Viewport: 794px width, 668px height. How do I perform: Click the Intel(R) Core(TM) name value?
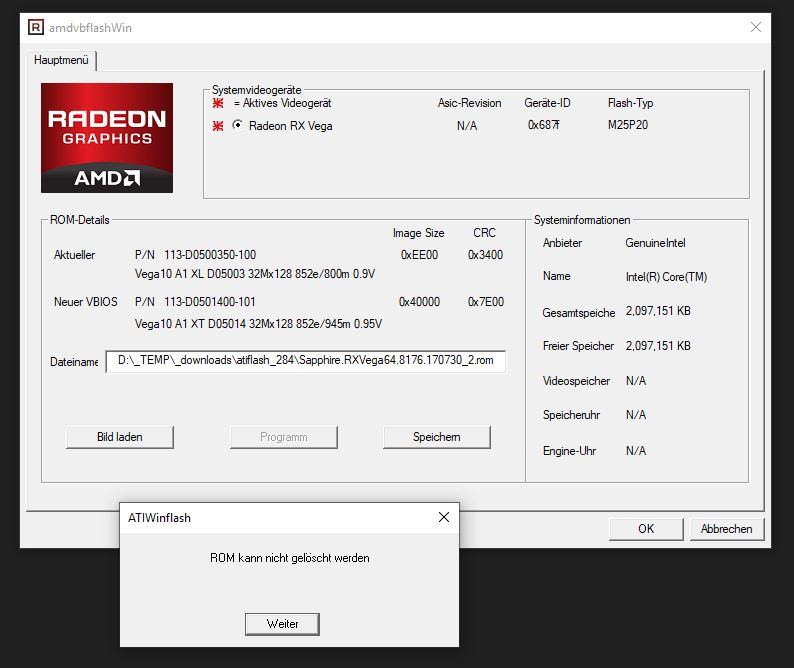pyautogui.click(x=666, y=277)
